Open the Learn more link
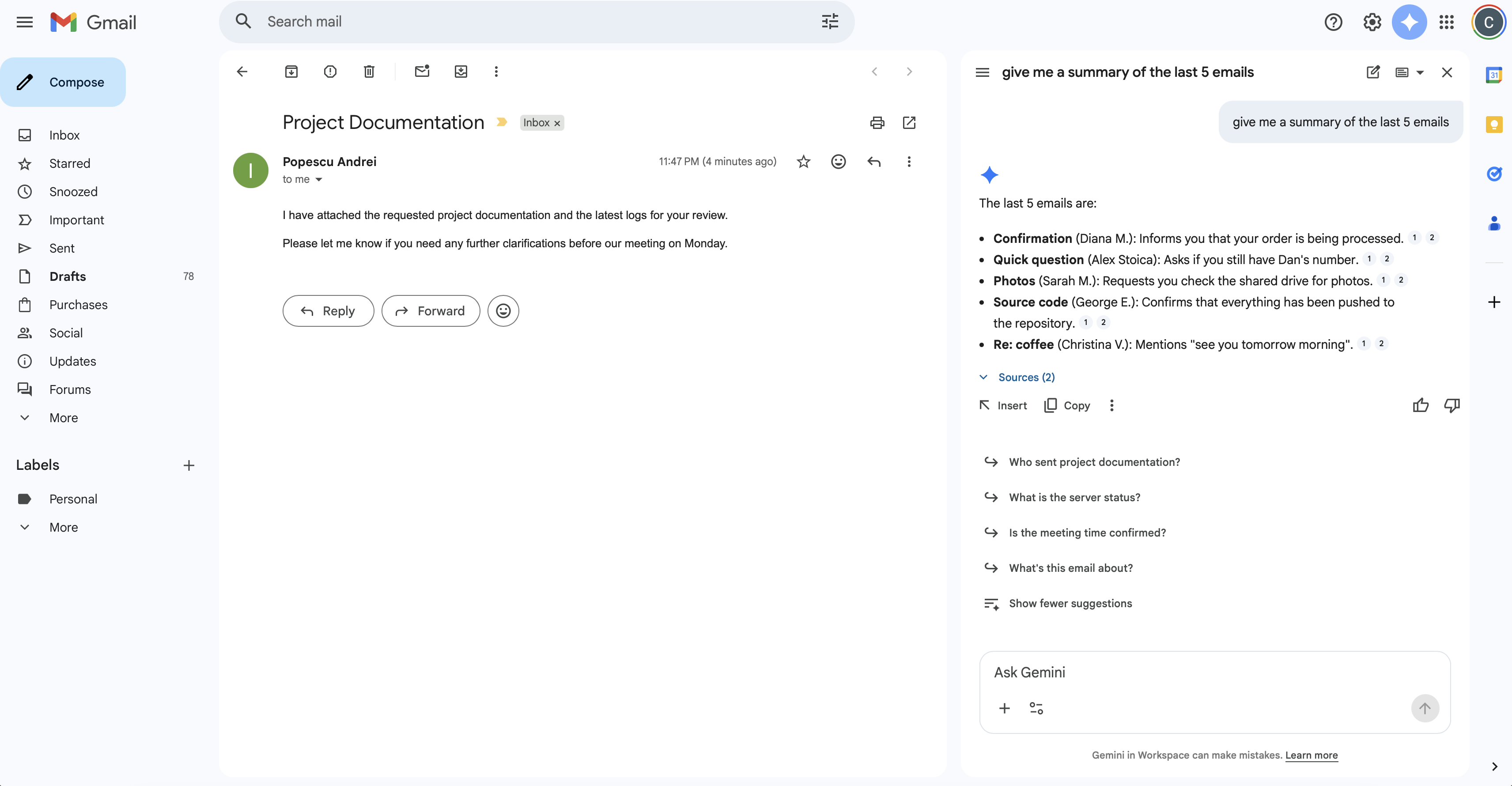Image resolution: width=1512 pixels, height=786 pixels. pos(1311,755)
